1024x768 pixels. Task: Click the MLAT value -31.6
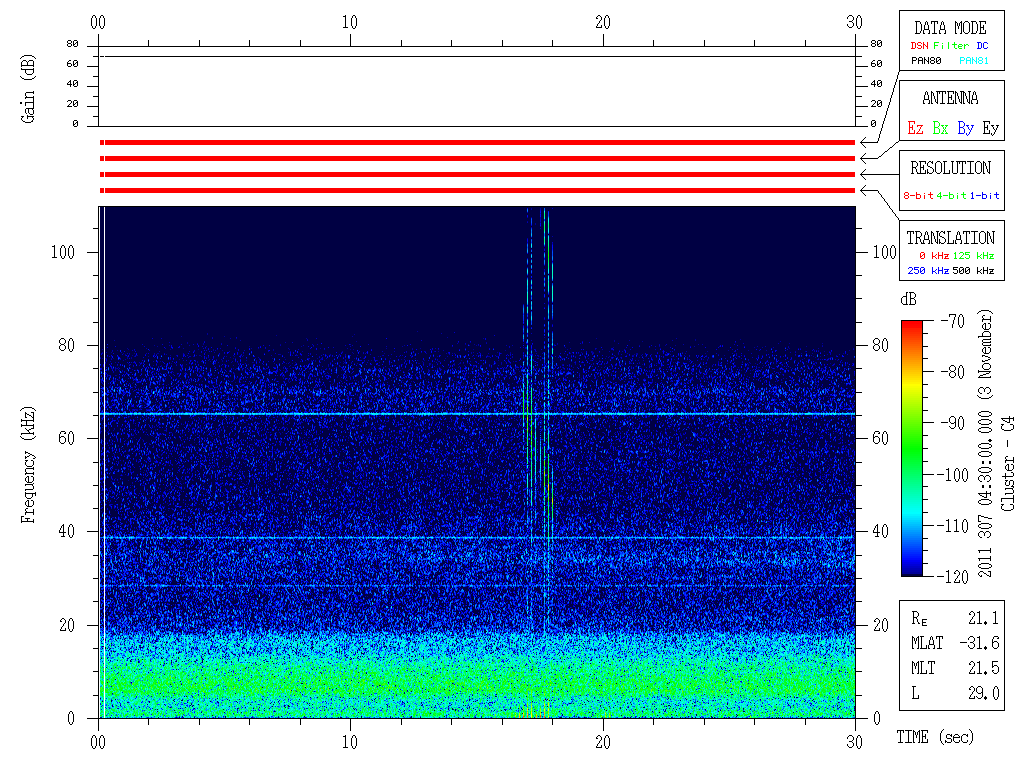(x=980, y=643)
